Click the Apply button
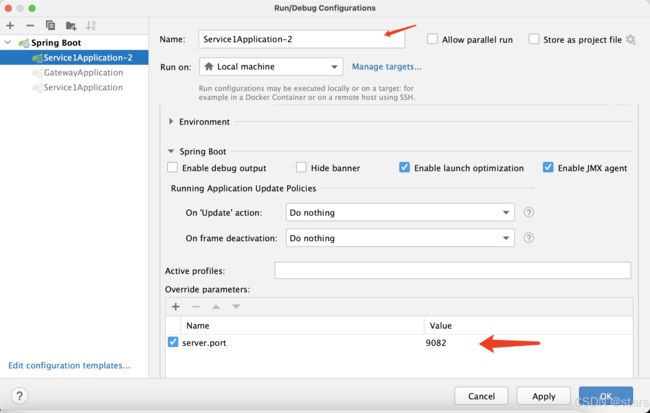 (543, 396)
